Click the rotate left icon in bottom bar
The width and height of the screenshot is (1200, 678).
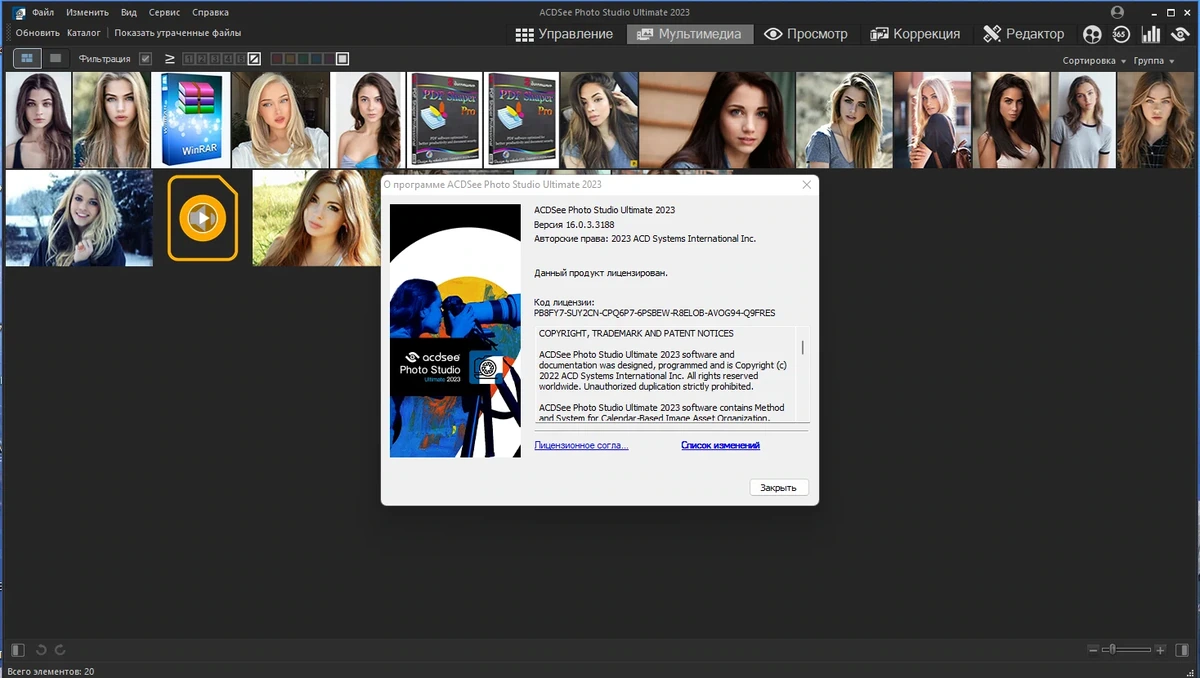click(41, 650)
